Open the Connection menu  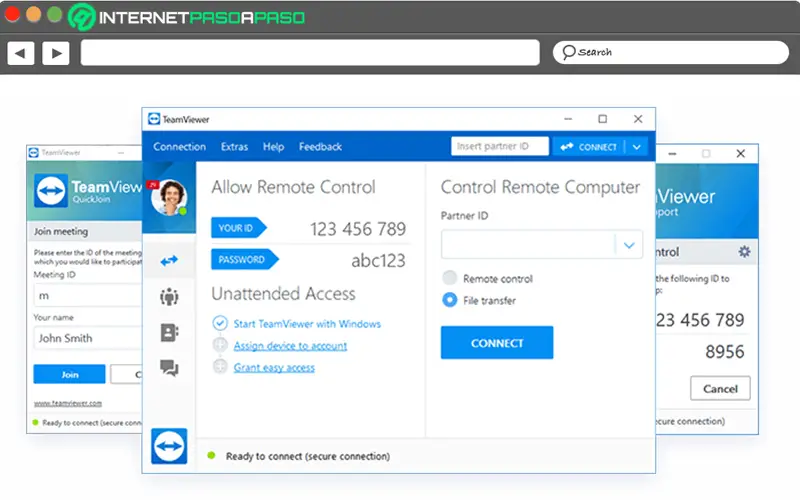point(180,147)
